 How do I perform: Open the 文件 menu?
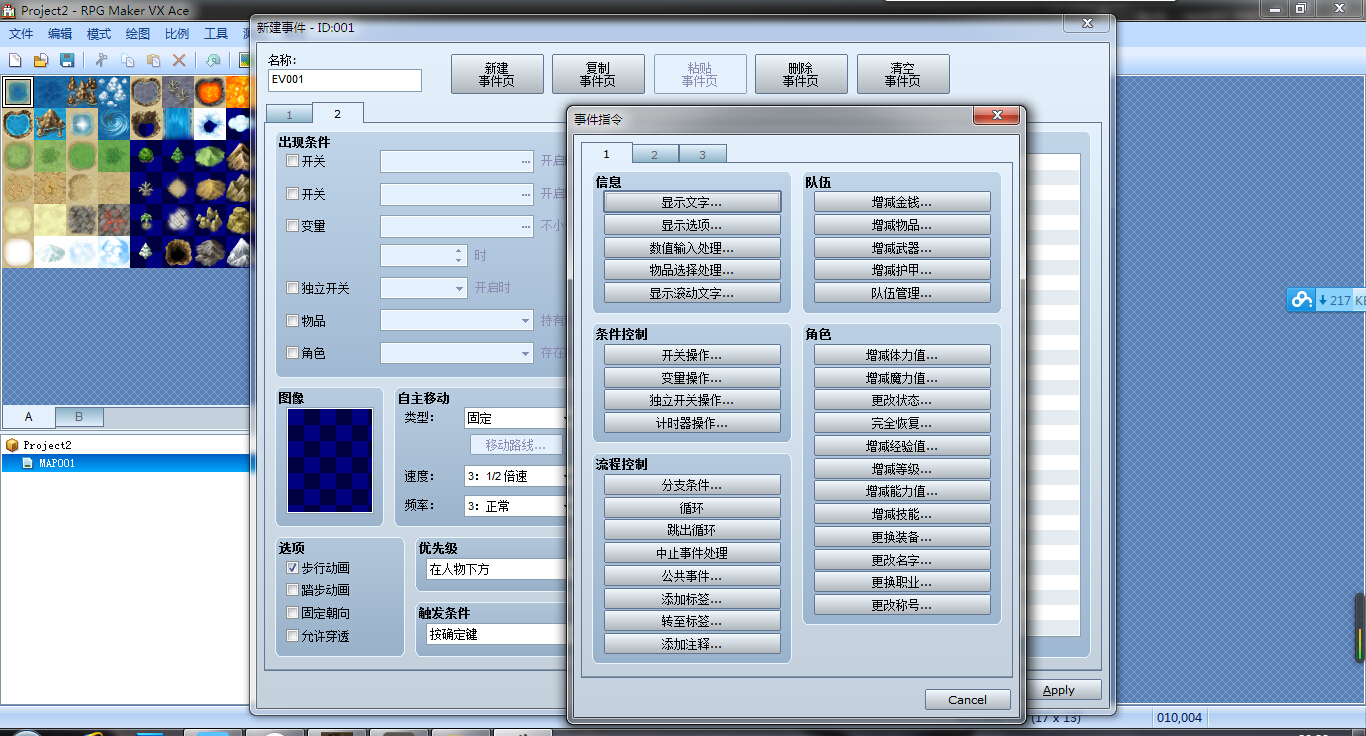tap(21, 33)
